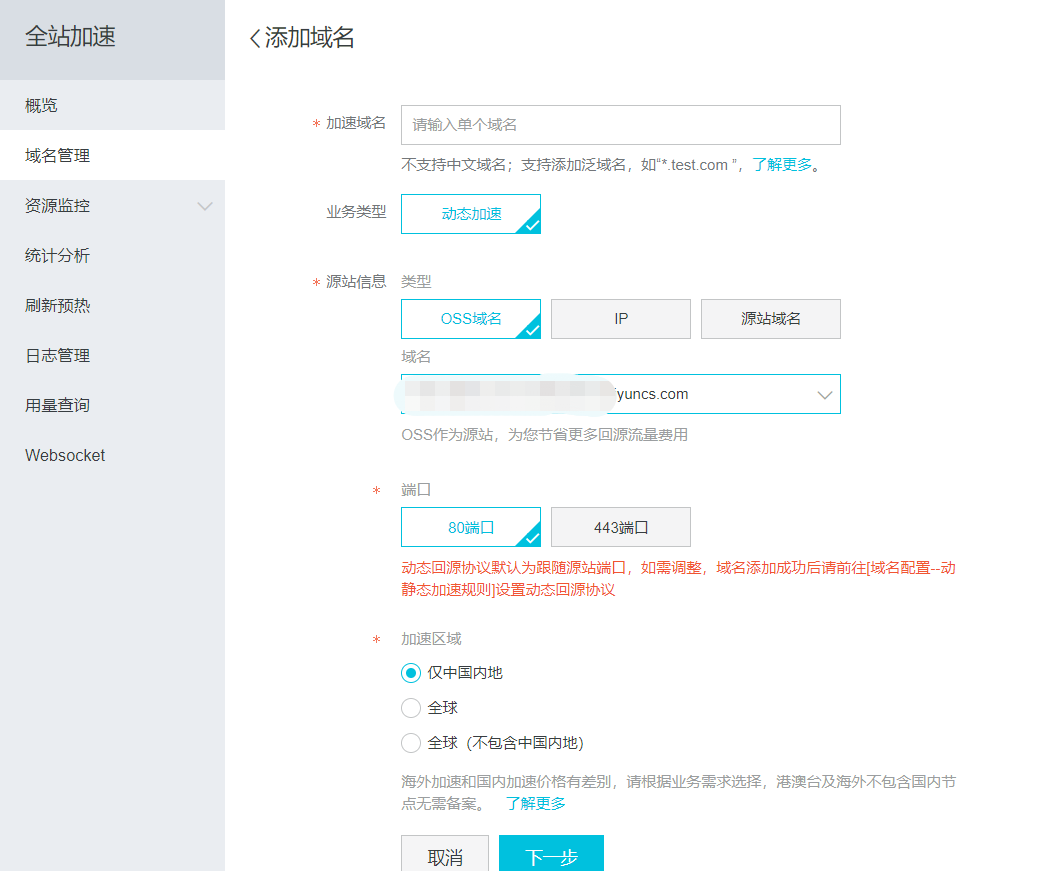This screenshot has height=871, width=1045.
Task: Open the 域名 dropdown list
Action: [824, 395]
